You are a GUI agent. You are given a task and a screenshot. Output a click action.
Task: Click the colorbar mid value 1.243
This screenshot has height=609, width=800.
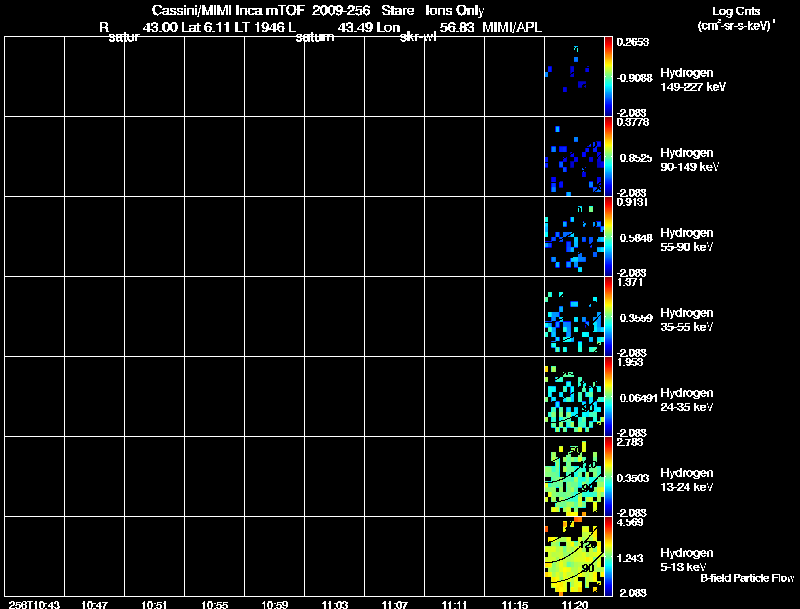(632, 559)
